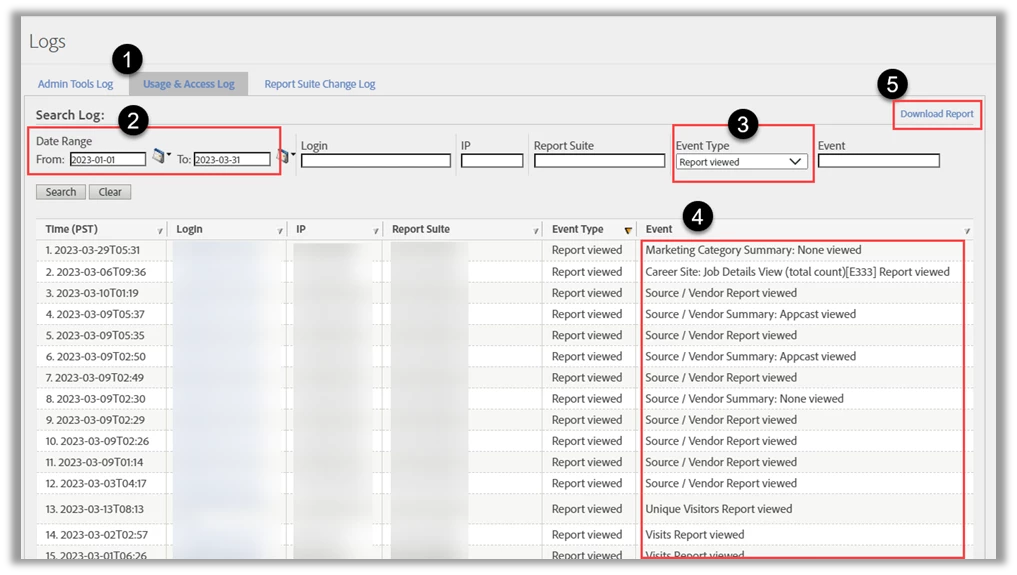Viewport: 1017px width, 575px height.
Task: Open the From date calendar picker
Action: coord(160,156)
